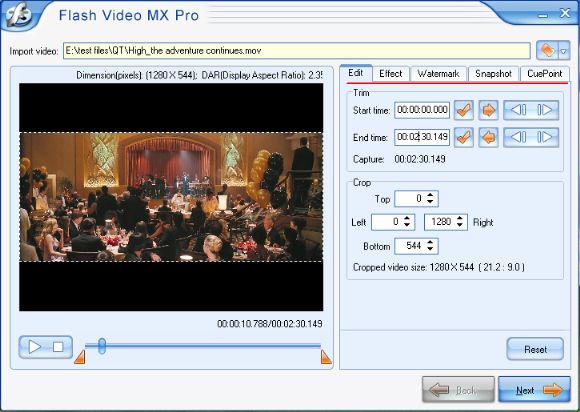
Task: Click the Import video file path field
Action: [297, 51]
